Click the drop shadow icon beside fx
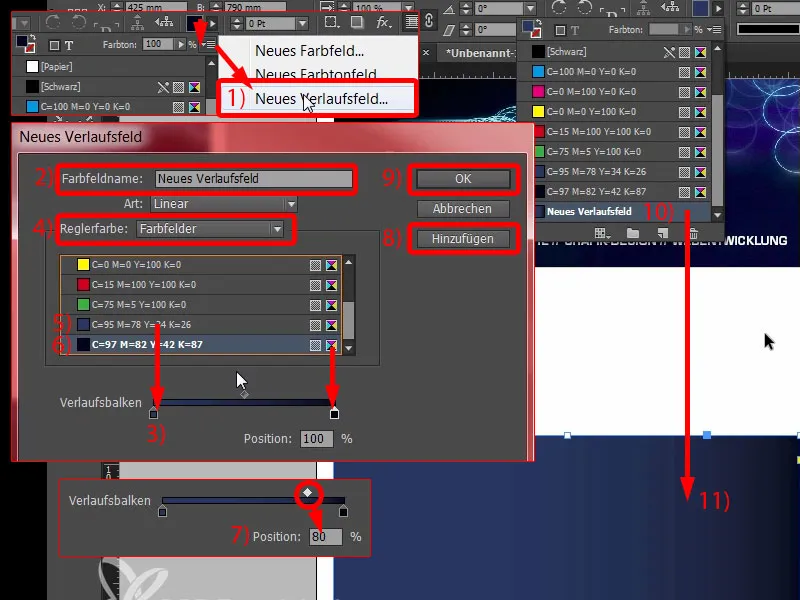800x600 pixels. pos(357,22)
